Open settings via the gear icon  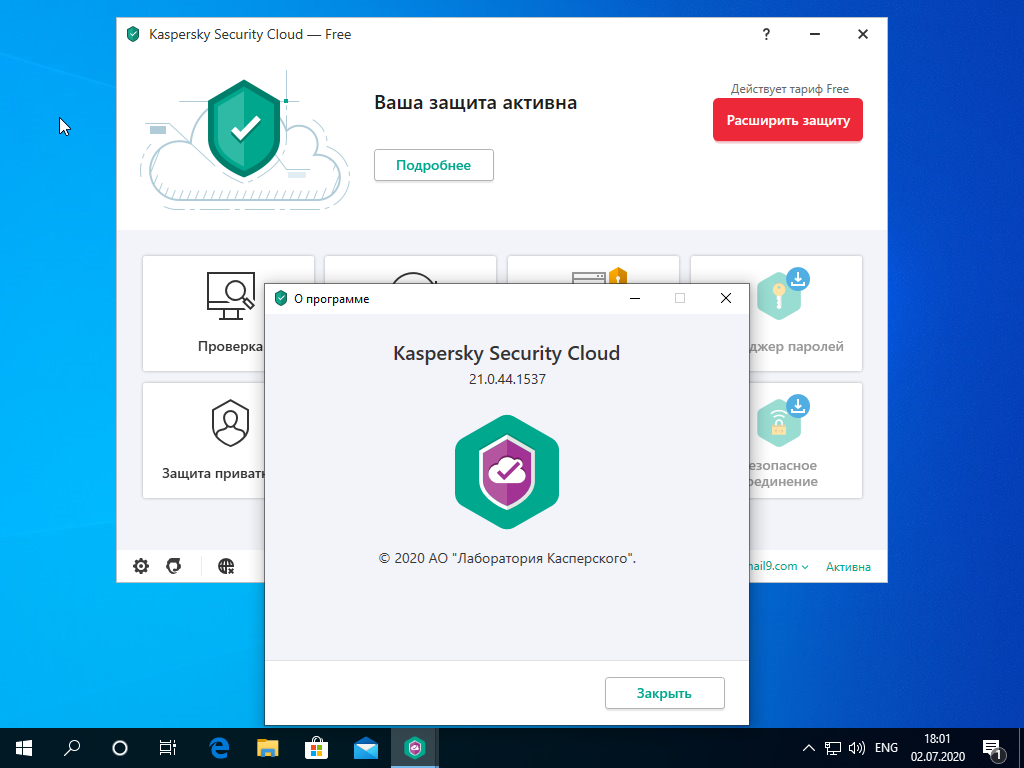coord(141,566)
